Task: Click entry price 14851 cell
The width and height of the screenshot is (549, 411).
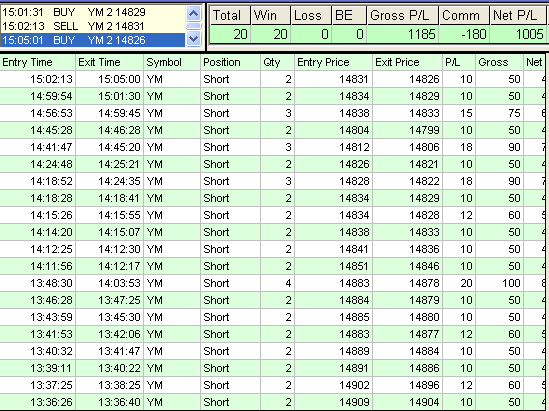Action: click(x=334, y=266)
